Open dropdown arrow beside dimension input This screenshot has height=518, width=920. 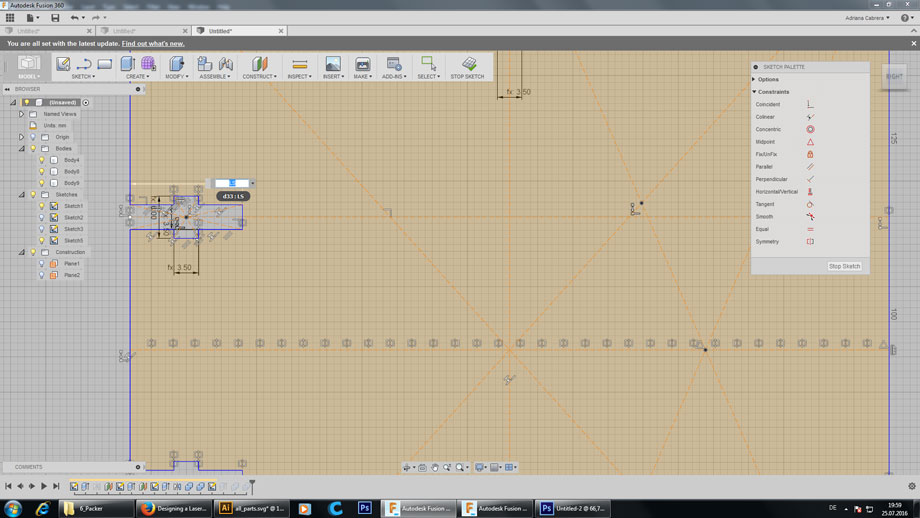[253, 183]
